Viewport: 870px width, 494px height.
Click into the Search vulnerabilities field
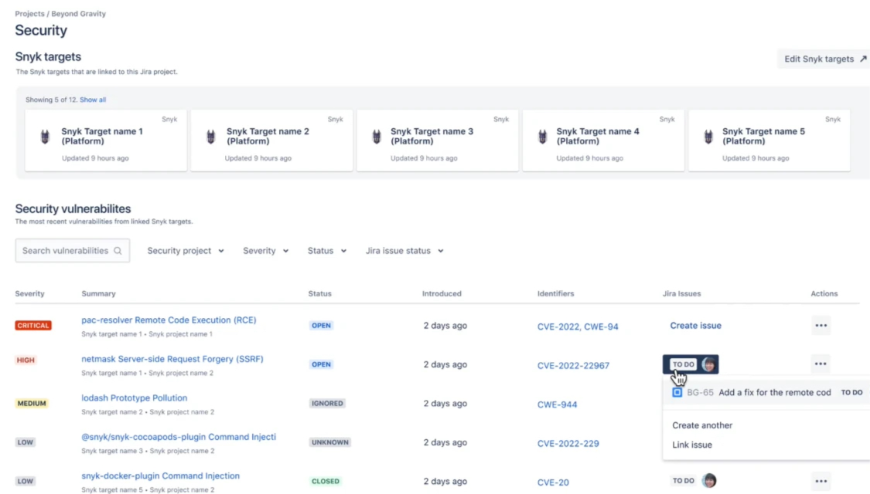(65, 251)
